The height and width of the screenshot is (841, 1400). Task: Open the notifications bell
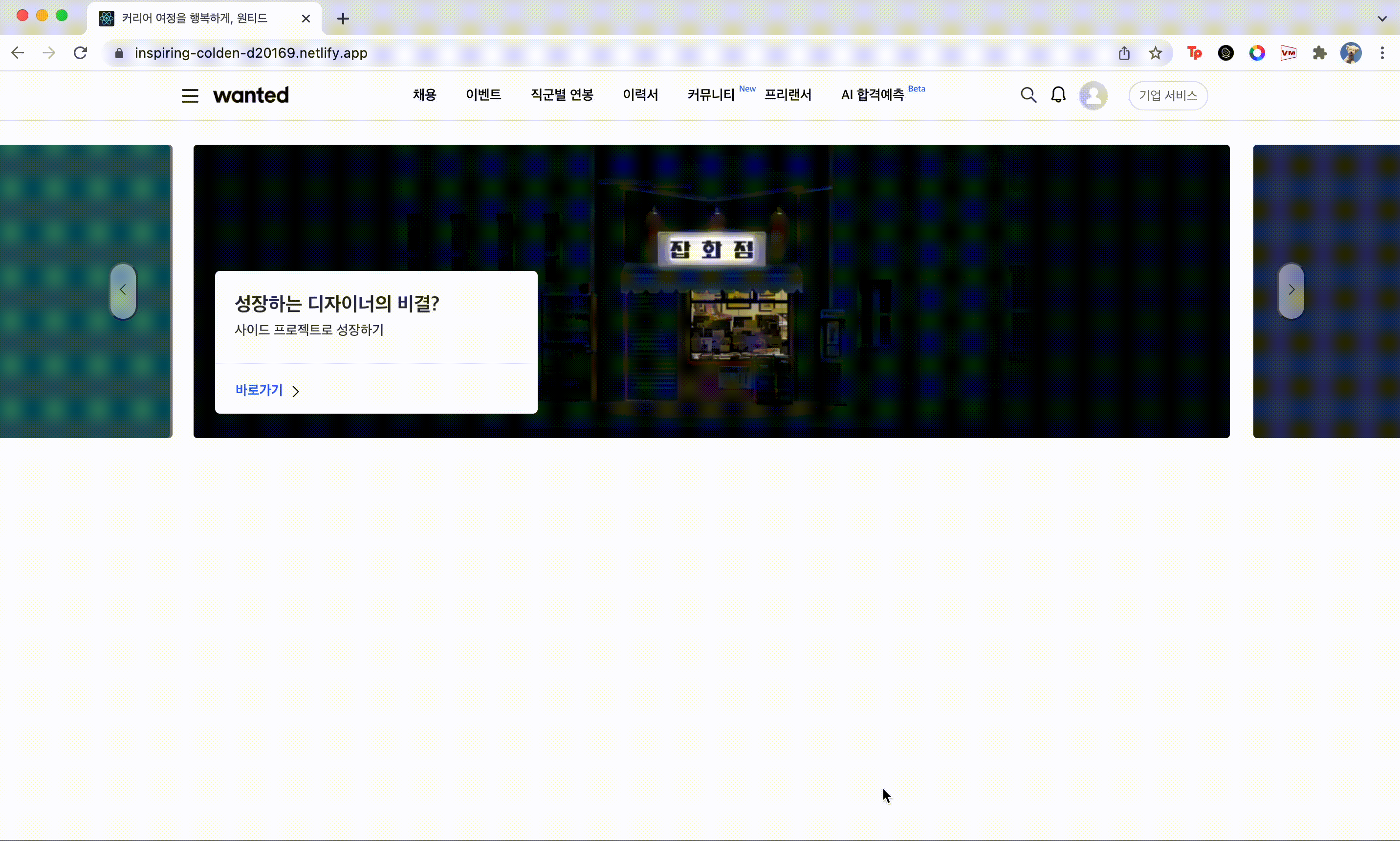(x=1058, y=95)
